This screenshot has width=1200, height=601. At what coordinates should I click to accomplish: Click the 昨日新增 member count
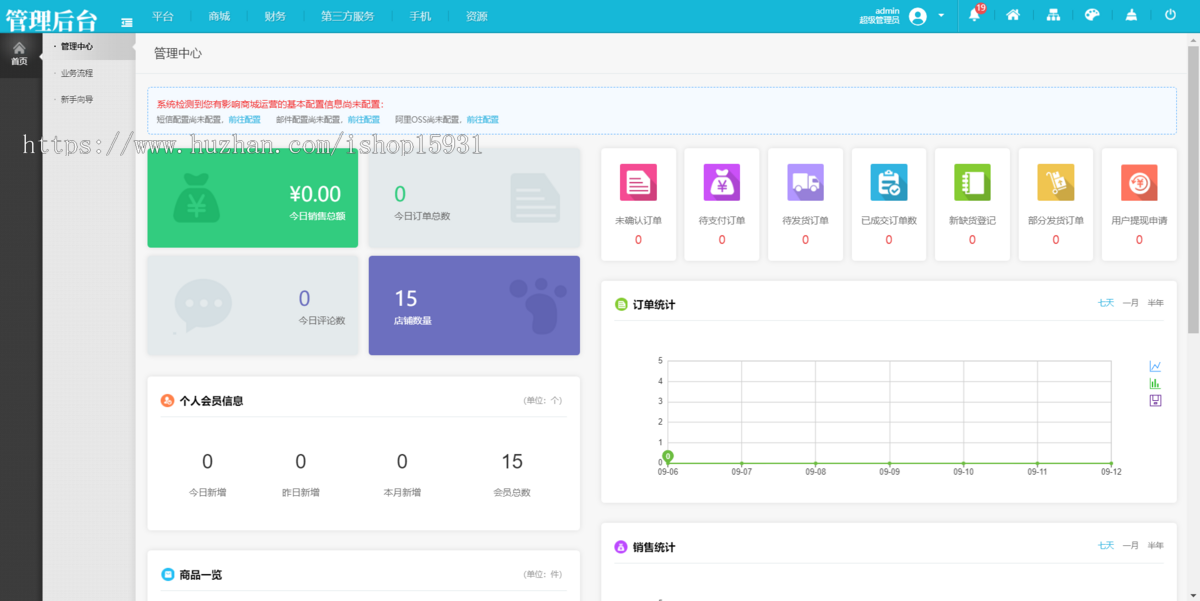point(300,461)
